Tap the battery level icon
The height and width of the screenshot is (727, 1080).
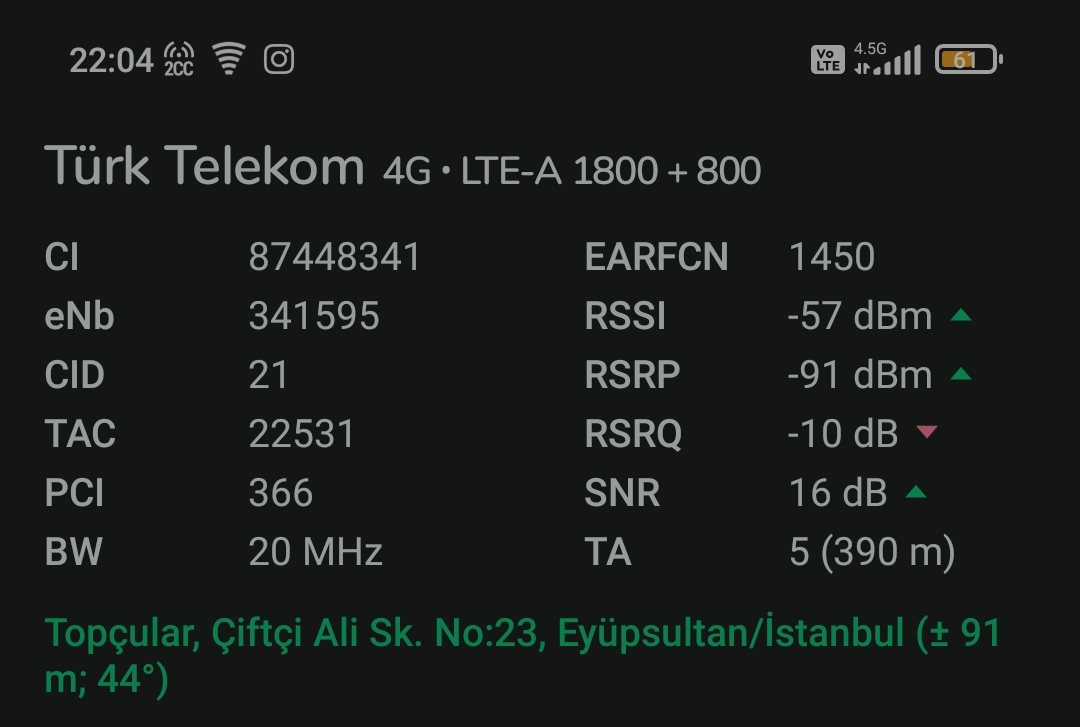click(968, 59)
